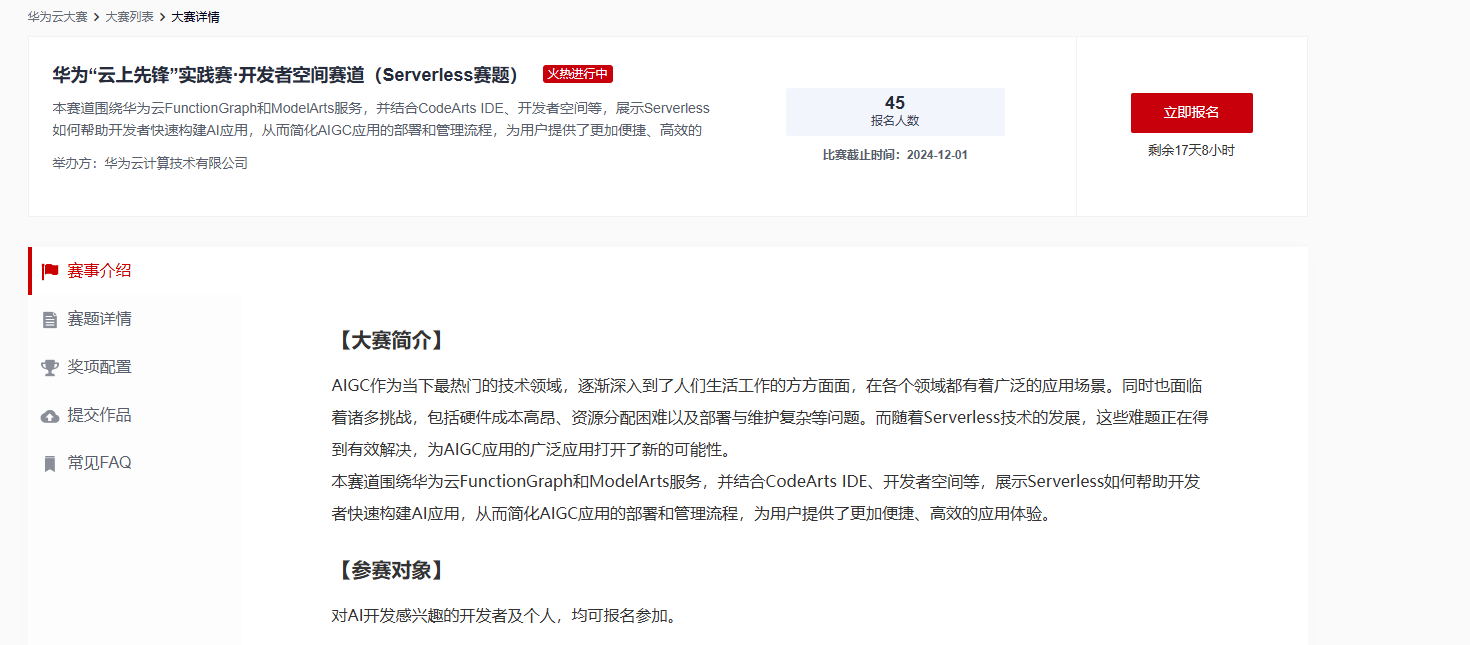Click the bookmark icon beside 常见FAQ
Viewport: 1470px width, 645px height.
coord(50,464)
